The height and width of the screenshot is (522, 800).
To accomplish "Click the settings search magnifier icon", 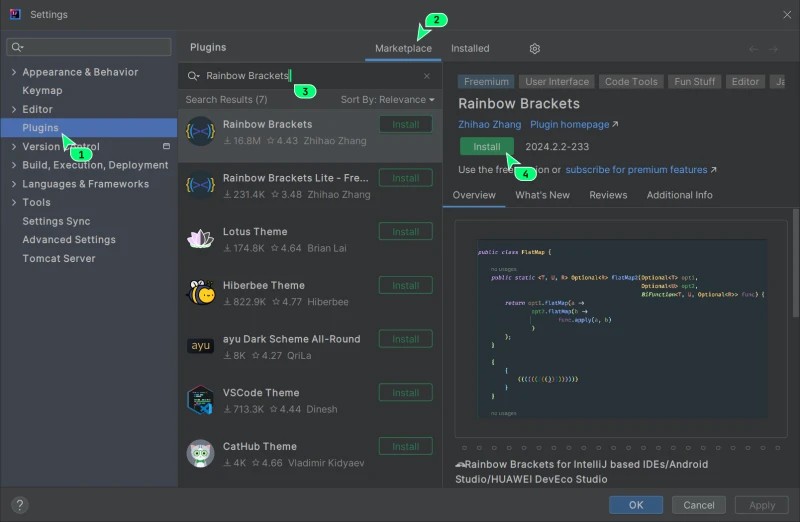I will 17,47.
